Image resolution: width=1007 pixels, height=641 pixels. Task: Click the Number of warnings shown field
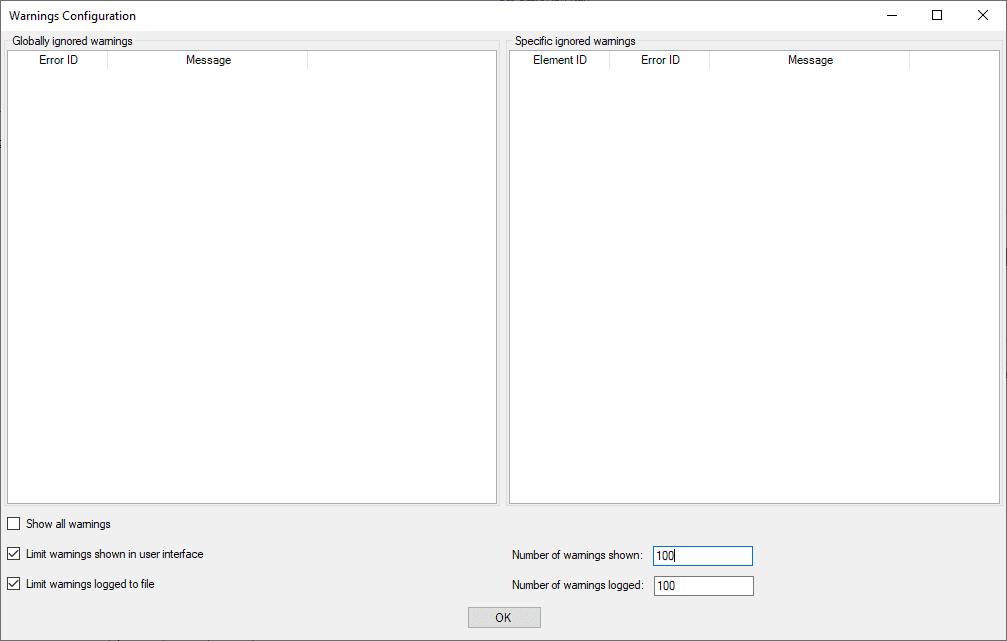click(703, 556)
